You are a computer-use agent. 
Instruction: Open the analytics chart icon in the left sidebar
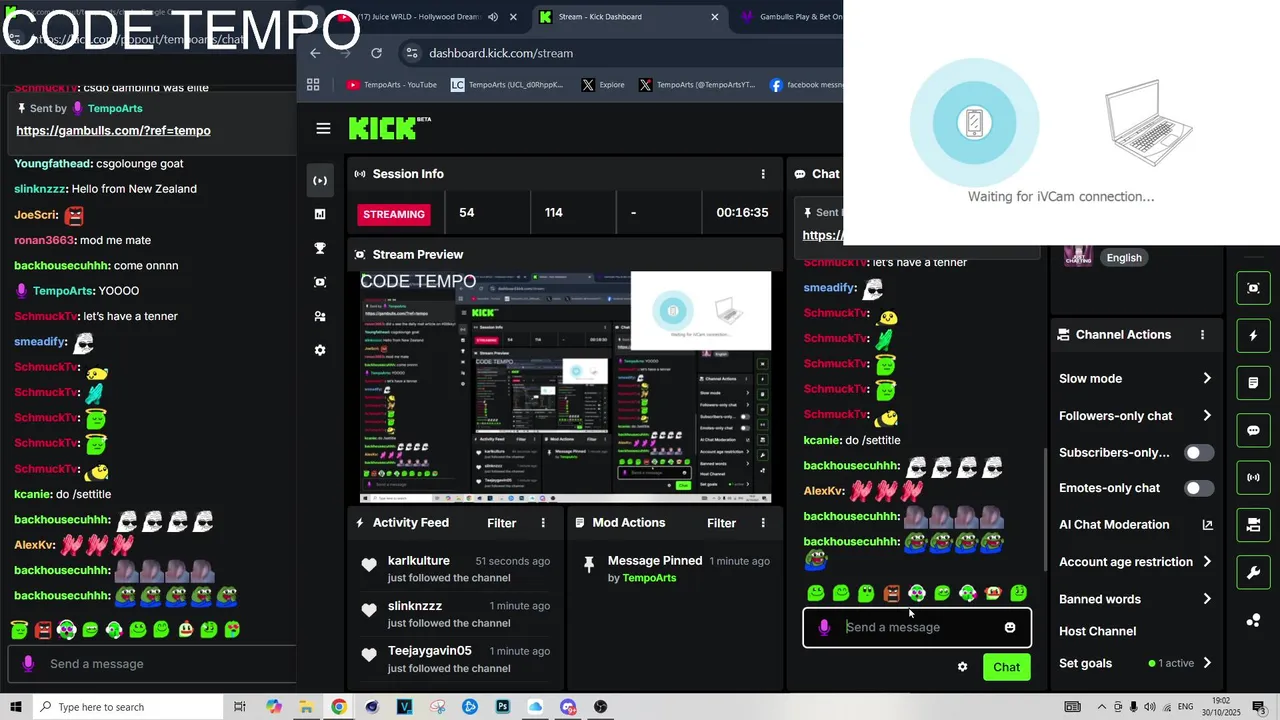pos(320,214)
